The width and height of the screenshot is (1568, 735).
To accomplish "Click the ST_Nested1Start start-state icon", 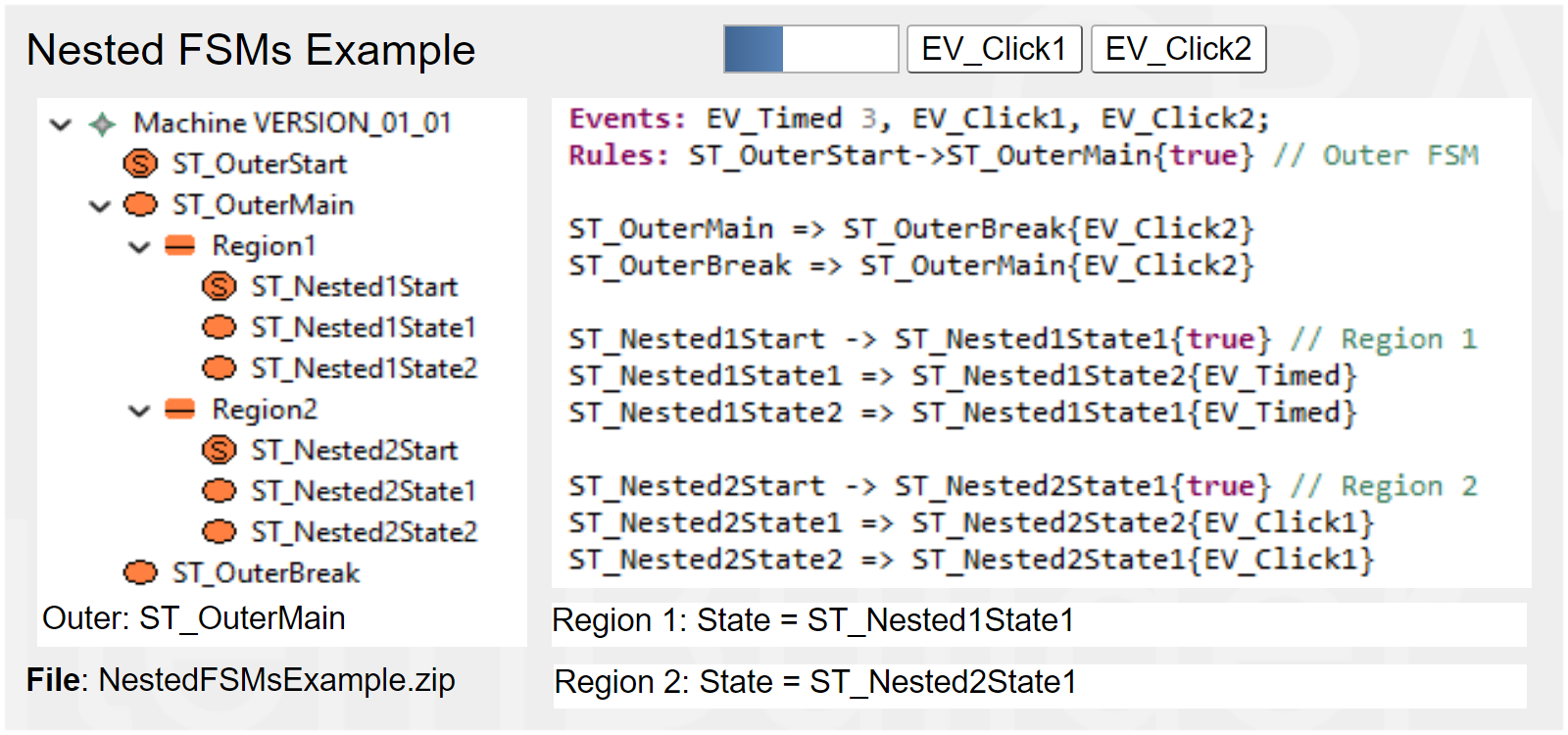I will [219, 286].
